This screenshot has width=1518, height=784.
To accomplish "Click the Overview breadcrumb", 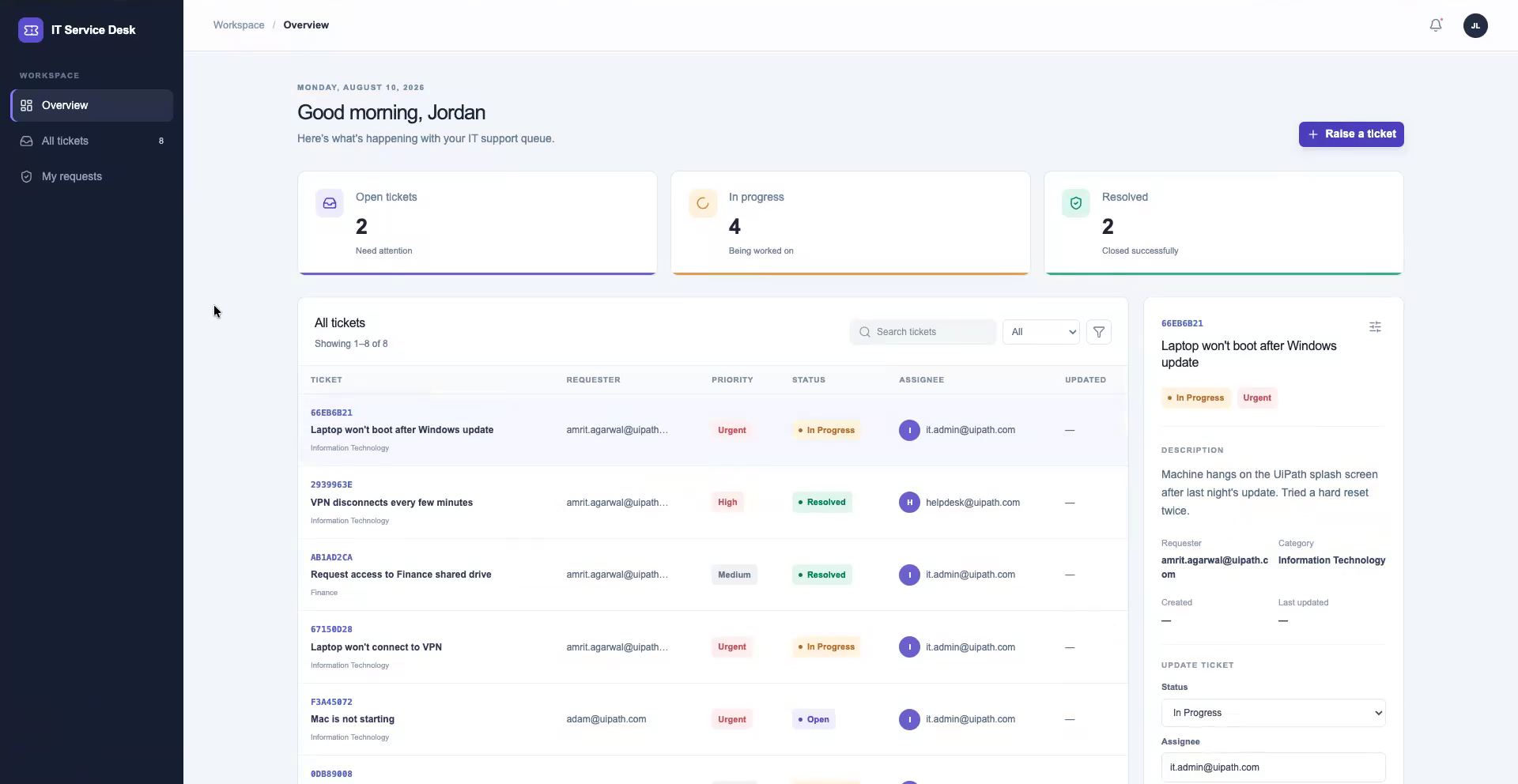I will (x=306, y=25).
